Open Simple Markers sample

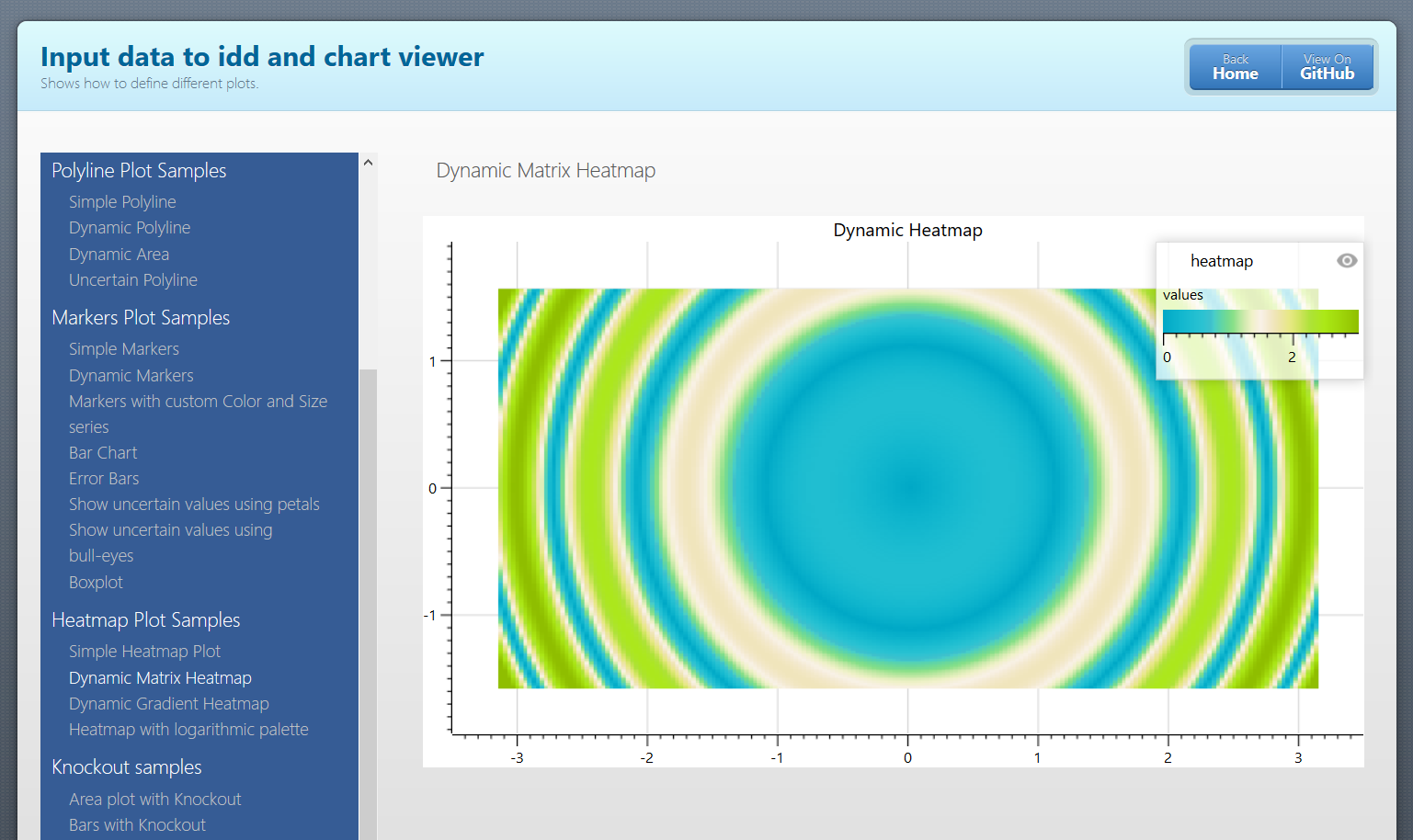click(x=124, y=349)
